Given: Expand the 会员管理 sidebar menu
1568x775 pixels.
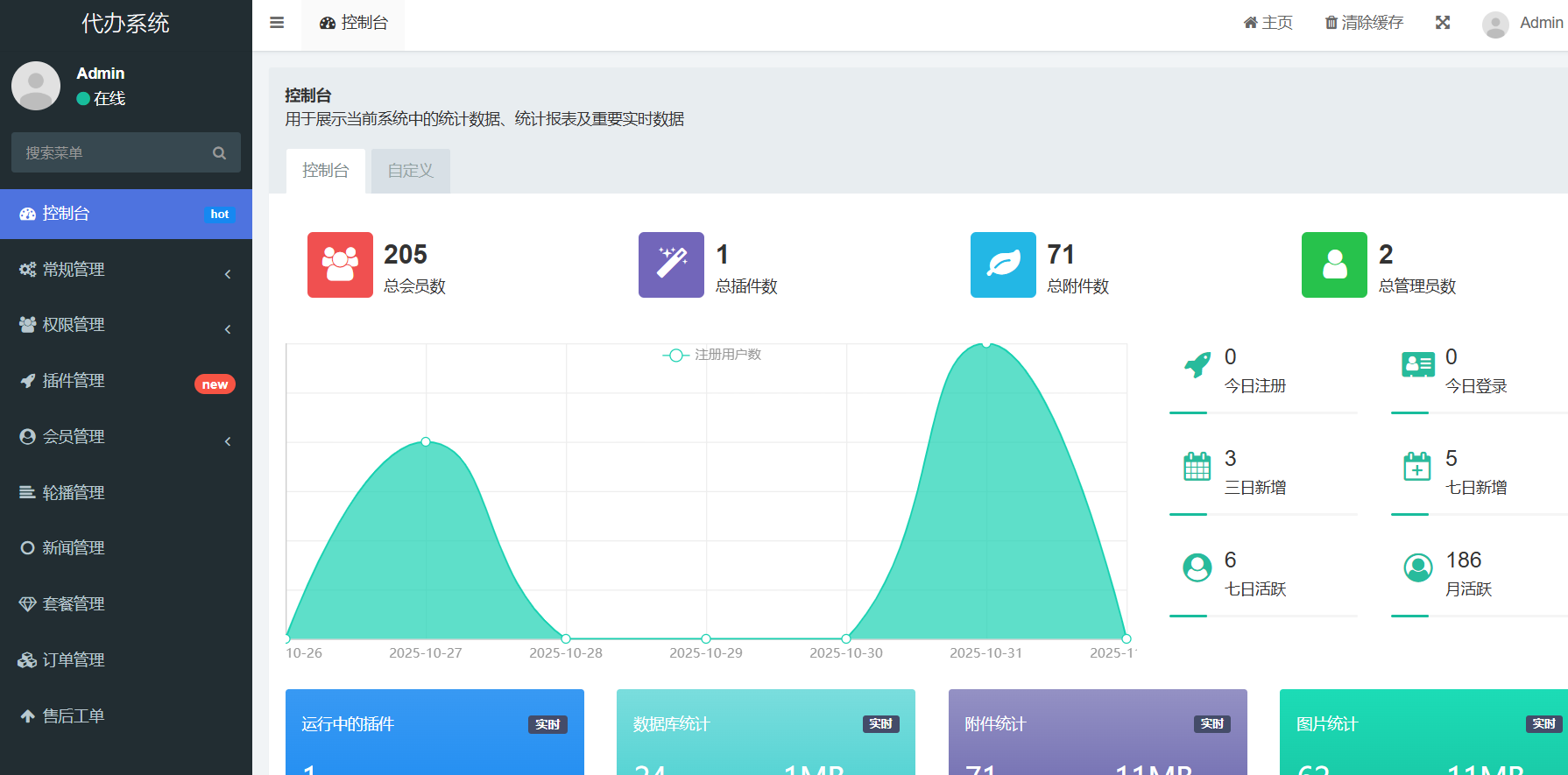Looking at the screenshot, I should click(126, 437).
